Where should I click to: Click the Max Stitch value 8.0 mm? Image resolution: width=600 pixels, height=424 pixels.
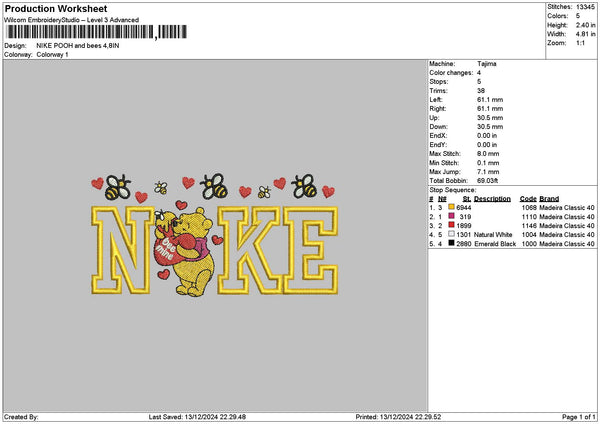coord(488,154)
